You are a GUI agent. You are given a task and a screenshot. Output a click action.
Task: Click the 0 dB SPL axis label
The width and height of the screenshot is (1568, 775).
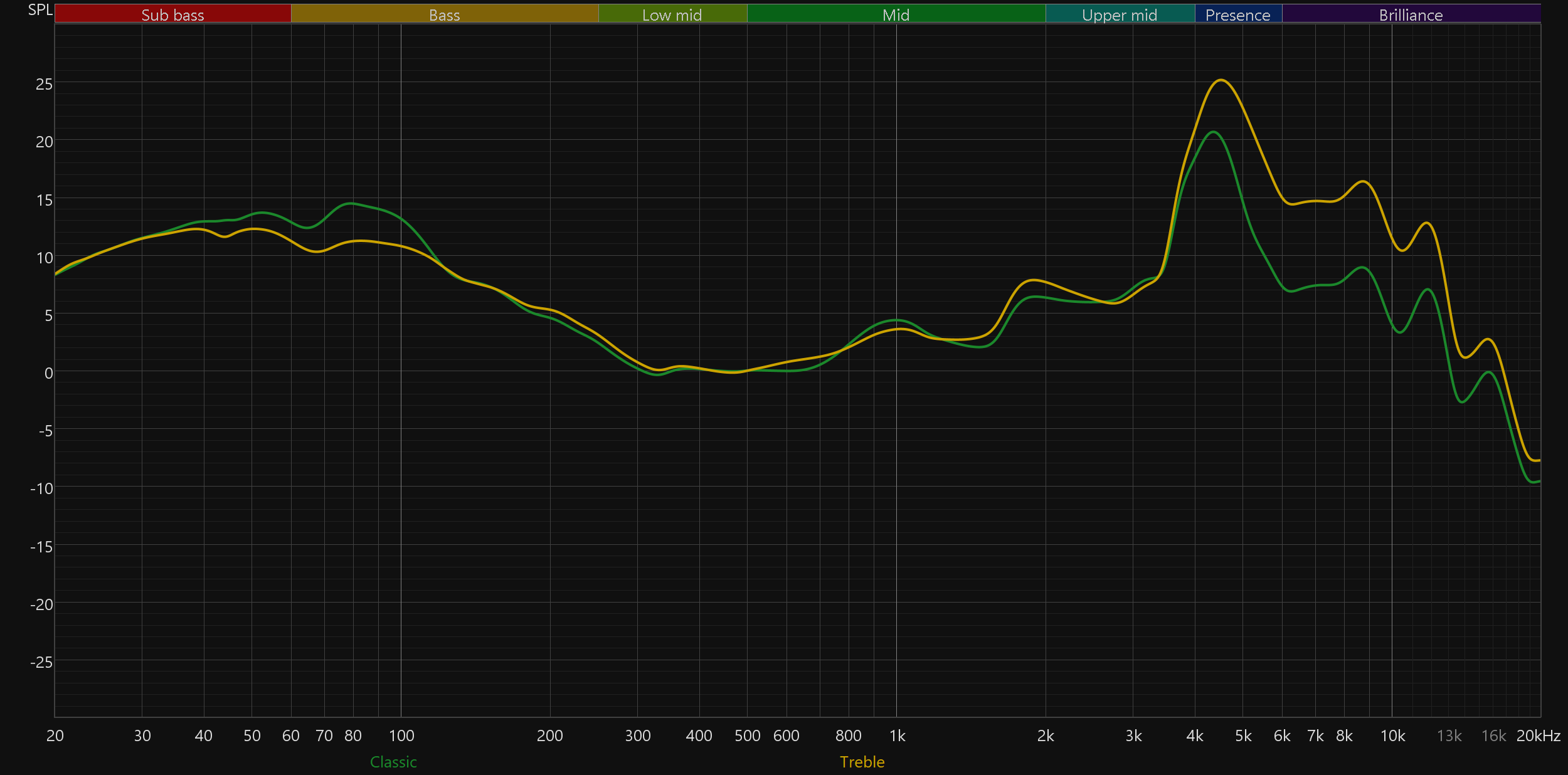tap(48, 373)
